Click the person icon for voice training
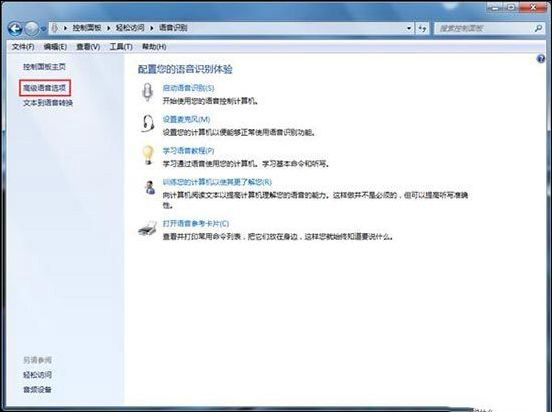 coord(150,187)
